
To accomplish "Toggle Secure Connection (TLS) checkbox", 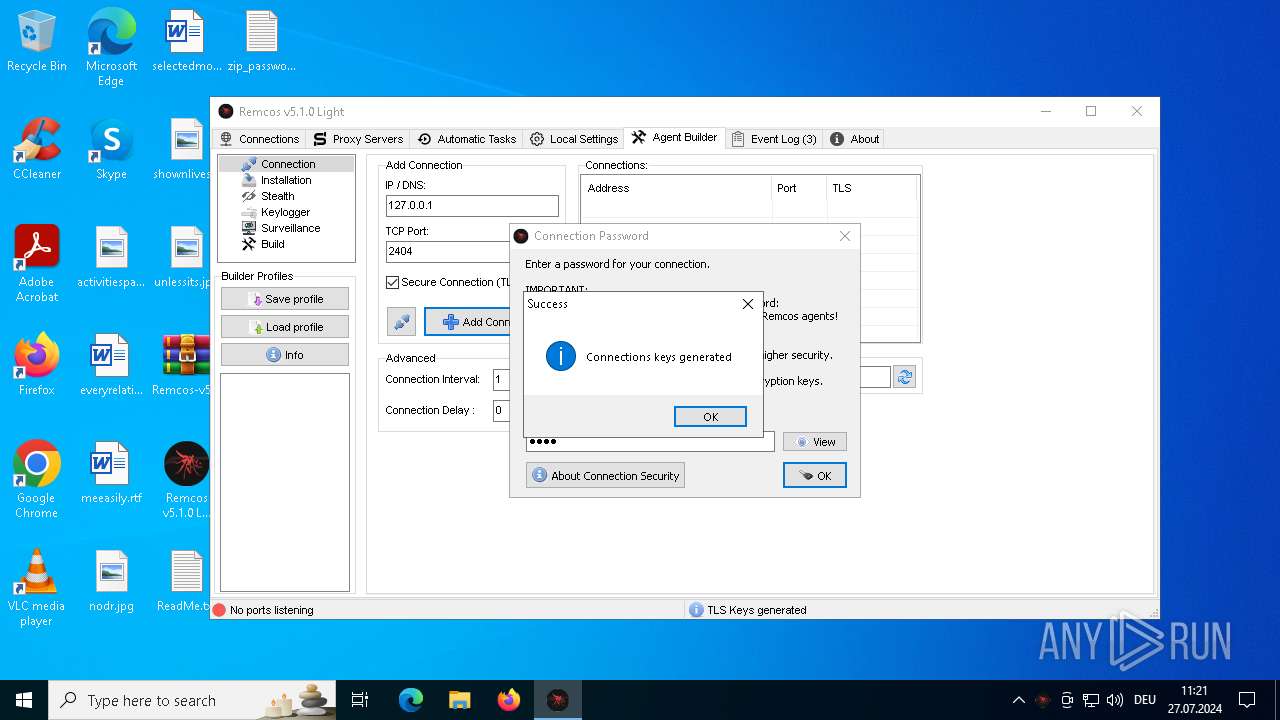I will (393, 283).
